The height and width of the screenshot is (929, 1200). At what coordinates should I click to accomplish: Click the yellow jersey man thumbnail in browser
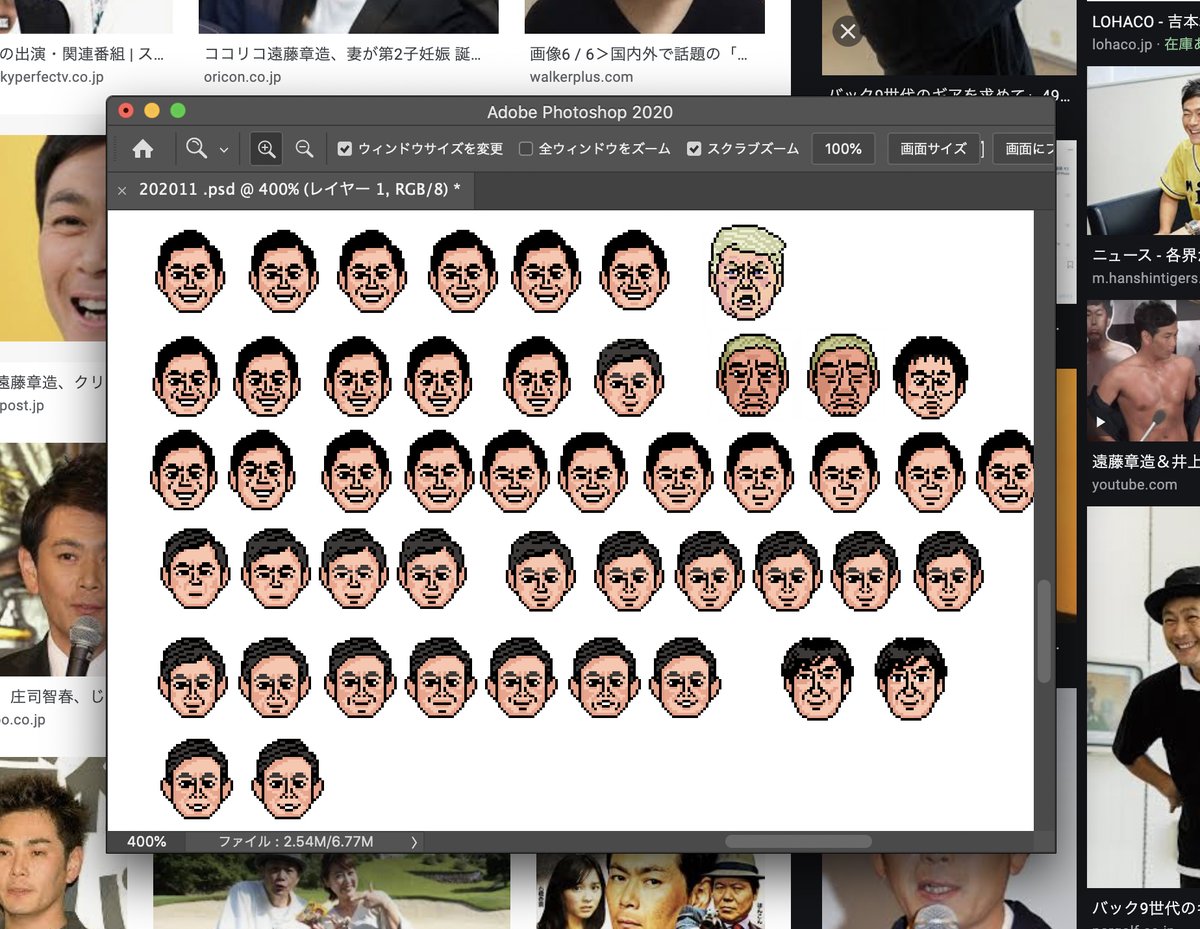tap(1143, 150)
